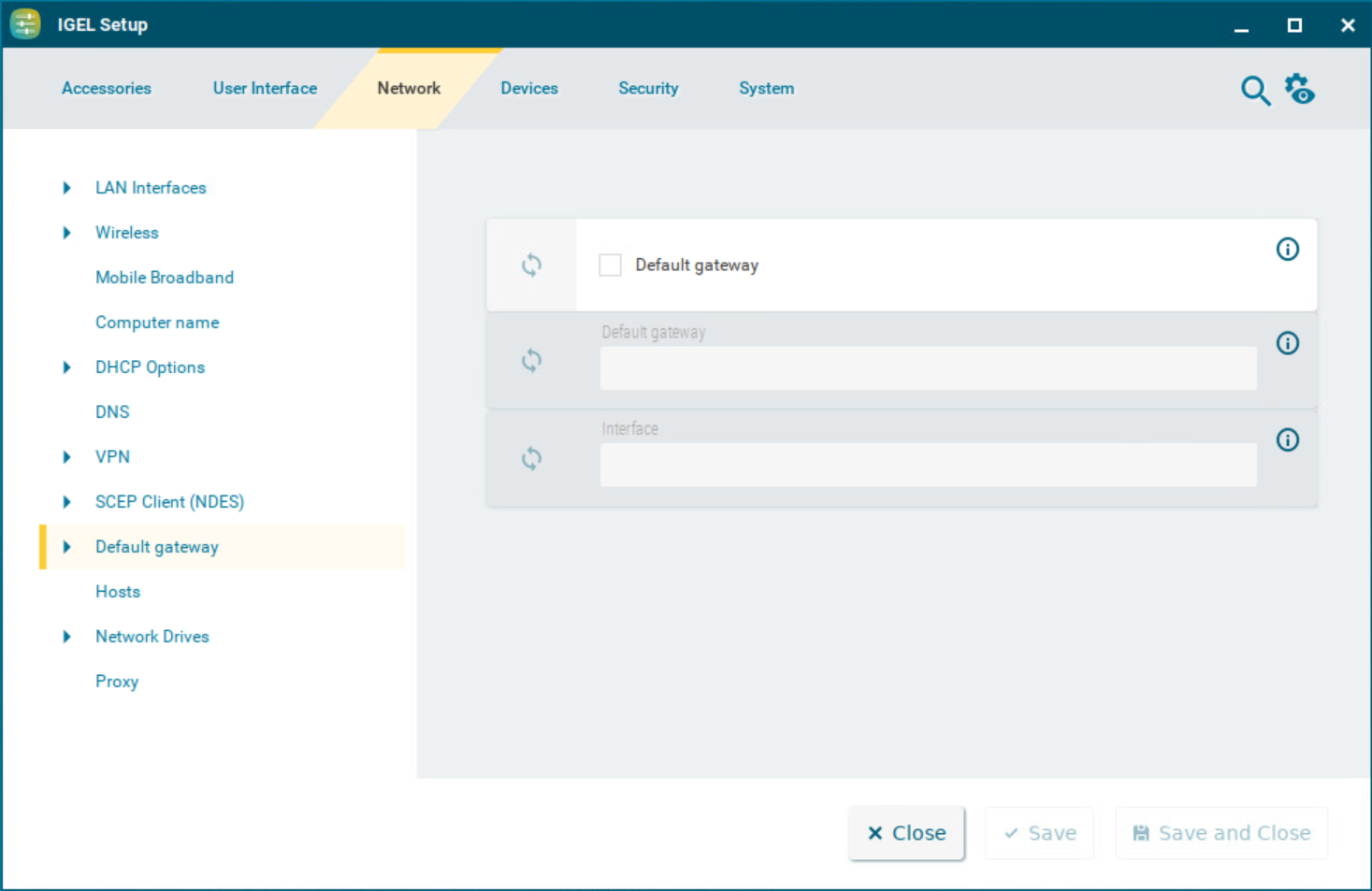1372x891 pixels.
Task: Click the reset icon beside the Interface field
Action: 531,458
